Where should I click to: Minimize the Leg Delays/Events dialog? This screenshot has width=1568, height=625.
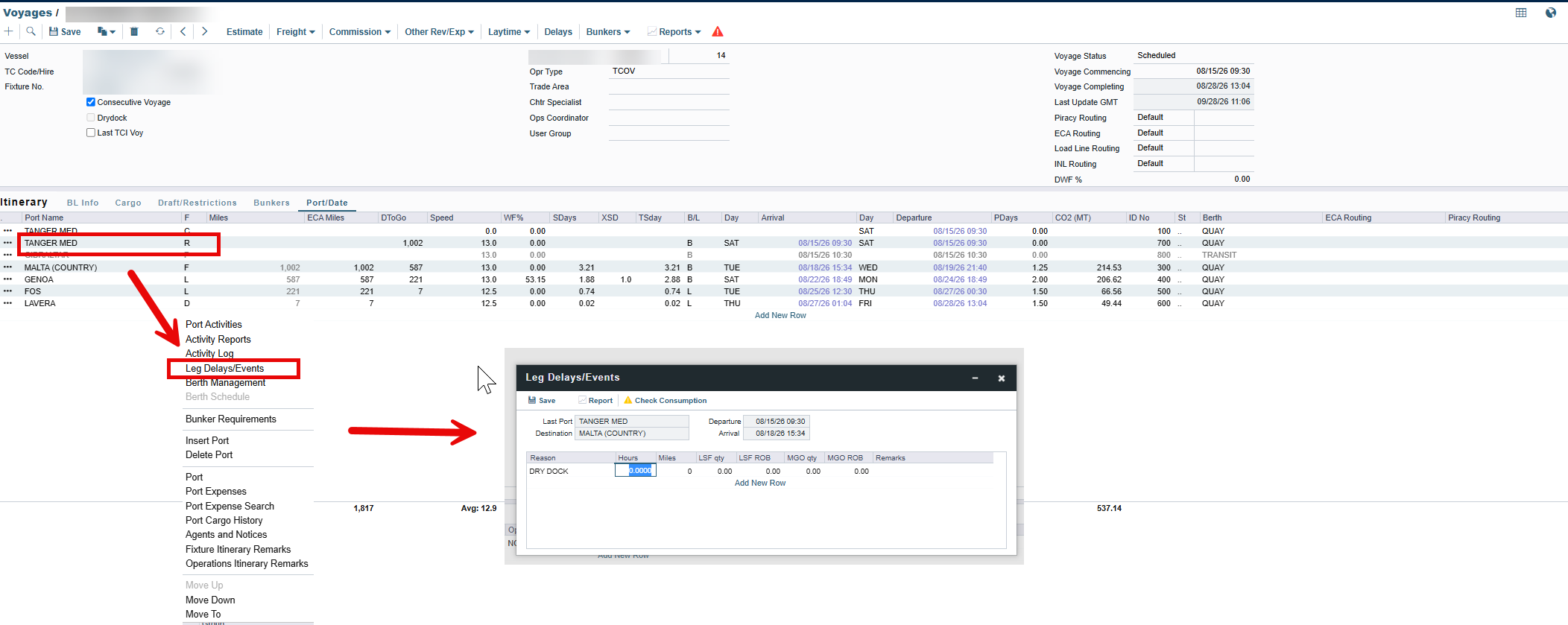pyautogui.click(x=975, y=378)
